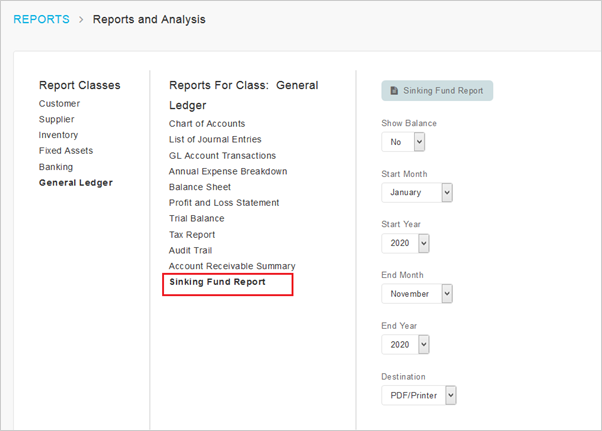Open the Show Balance dropdown
This screenshot has width=602, height=431.
[x=403, y=142]
